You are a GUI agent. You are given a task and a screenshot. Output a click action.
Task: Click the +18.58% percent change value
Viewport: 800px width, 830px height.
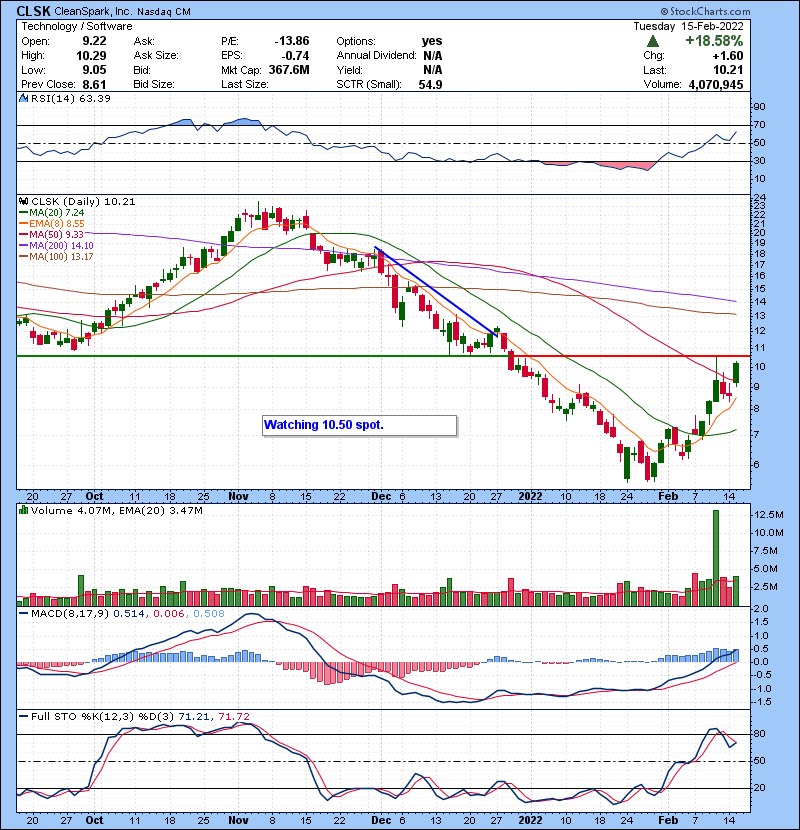pyautogui.click(x=714, y=41)
